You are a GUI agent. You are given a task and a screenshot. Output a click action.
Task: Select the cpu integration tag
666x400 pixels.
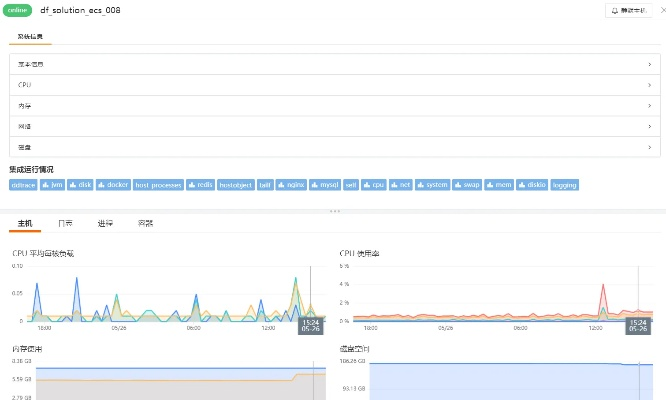pyautogui.click(x=374, y=185)
